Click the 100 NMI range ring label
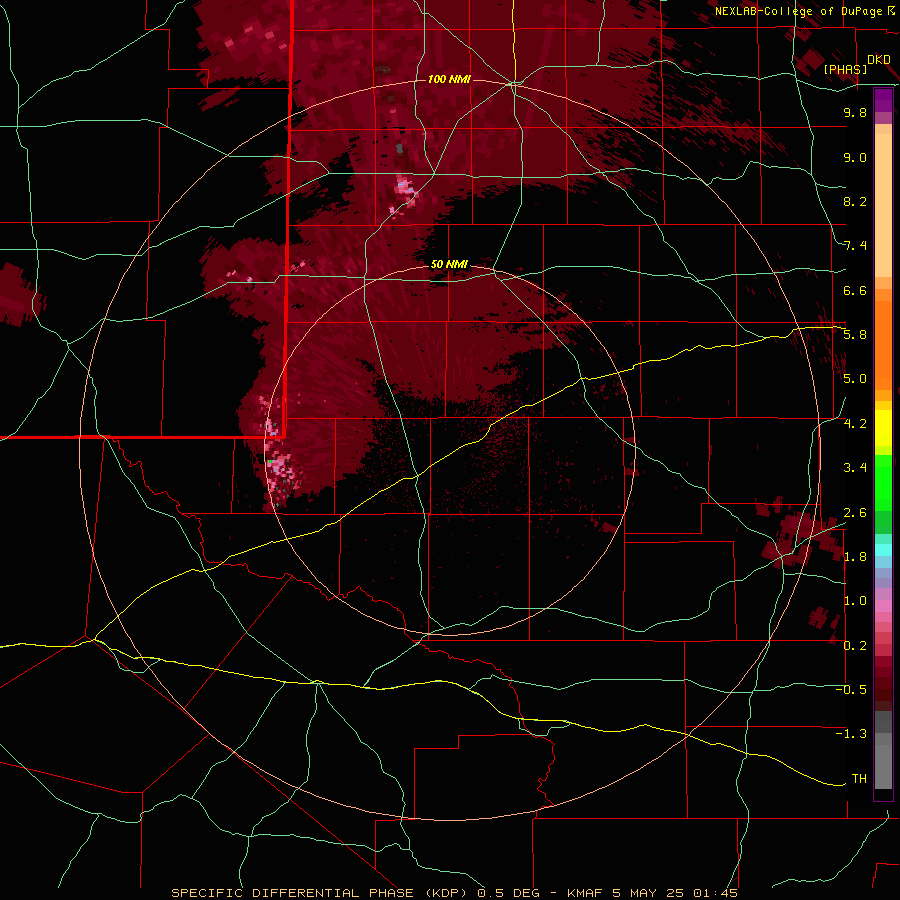Image resolution: width=900 pixels, height=900 pixels. pos(449,79)
